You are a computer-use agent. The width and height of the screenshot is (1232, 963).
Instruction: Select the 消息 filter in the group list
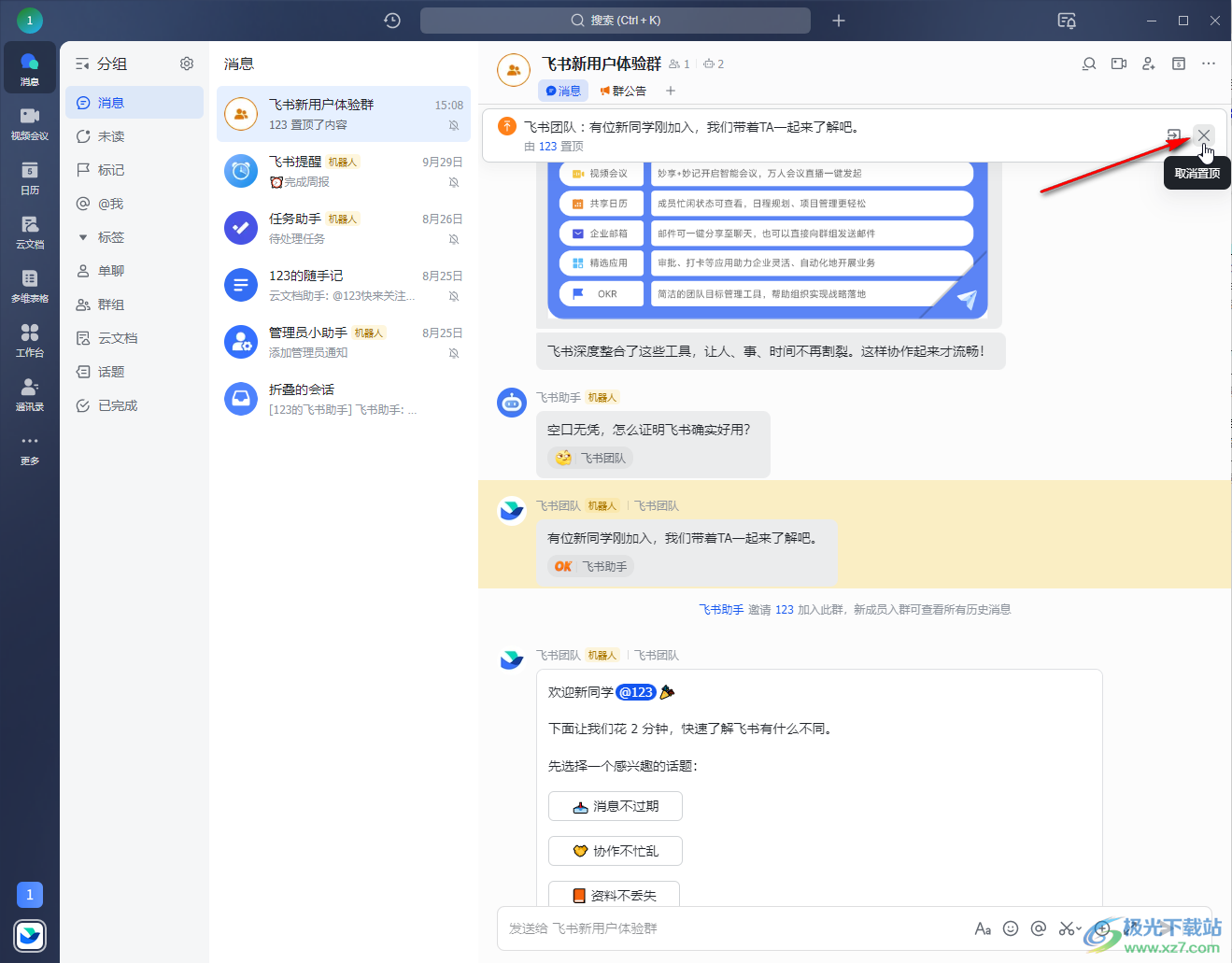135,103
